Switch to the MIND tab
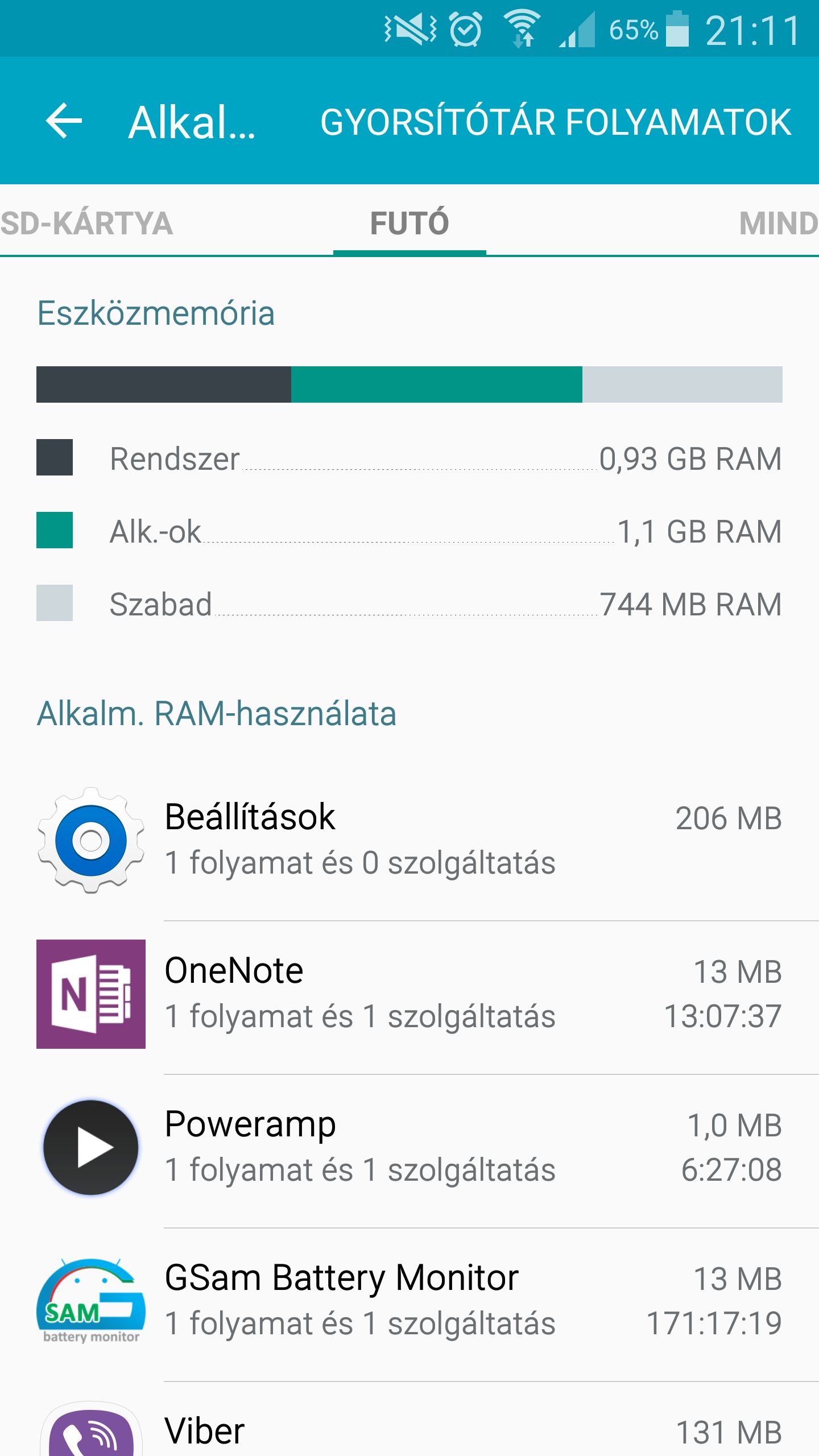 (x=778, y=223)
